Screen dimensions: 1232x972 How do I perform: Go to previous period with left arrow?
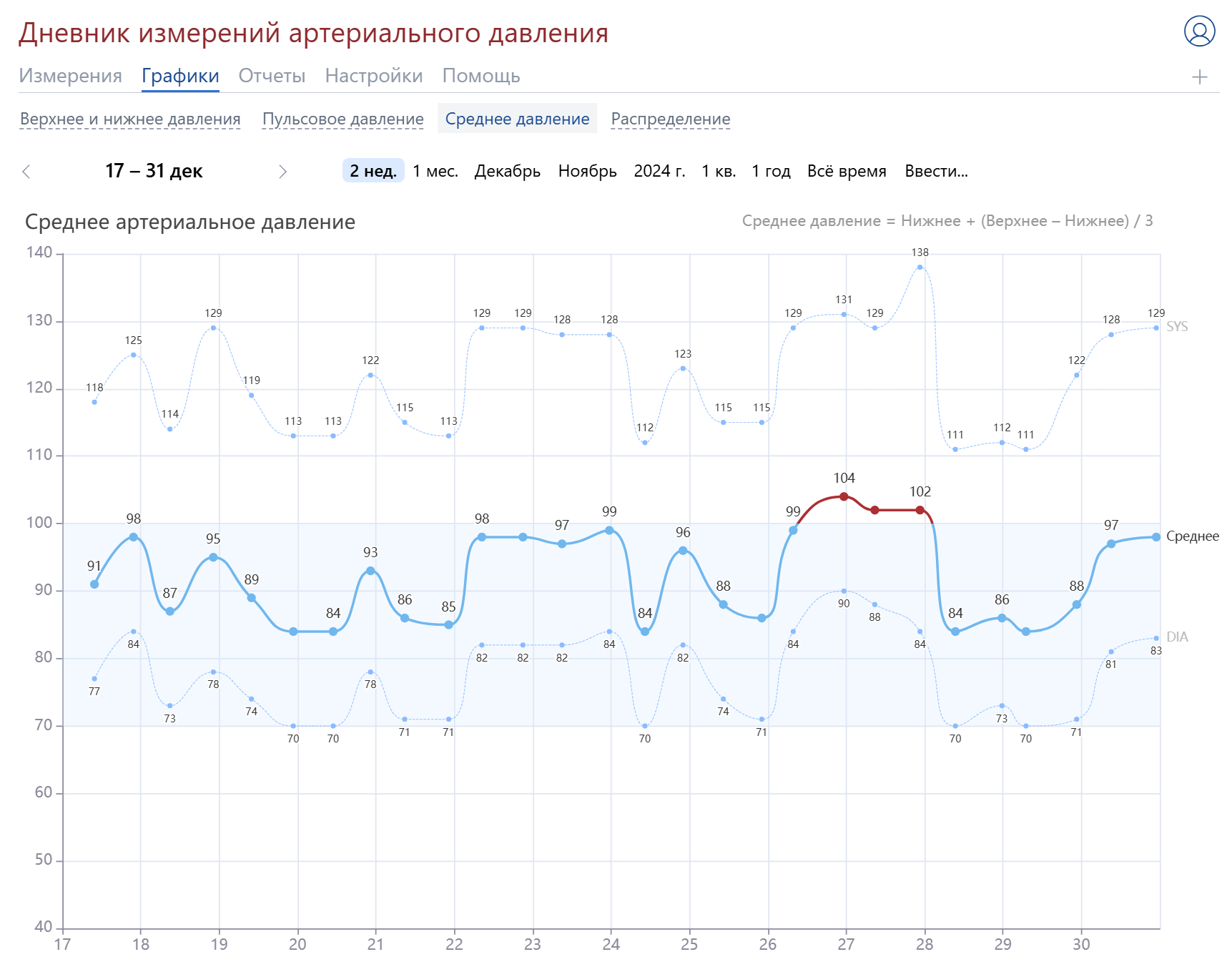[26, 171]
